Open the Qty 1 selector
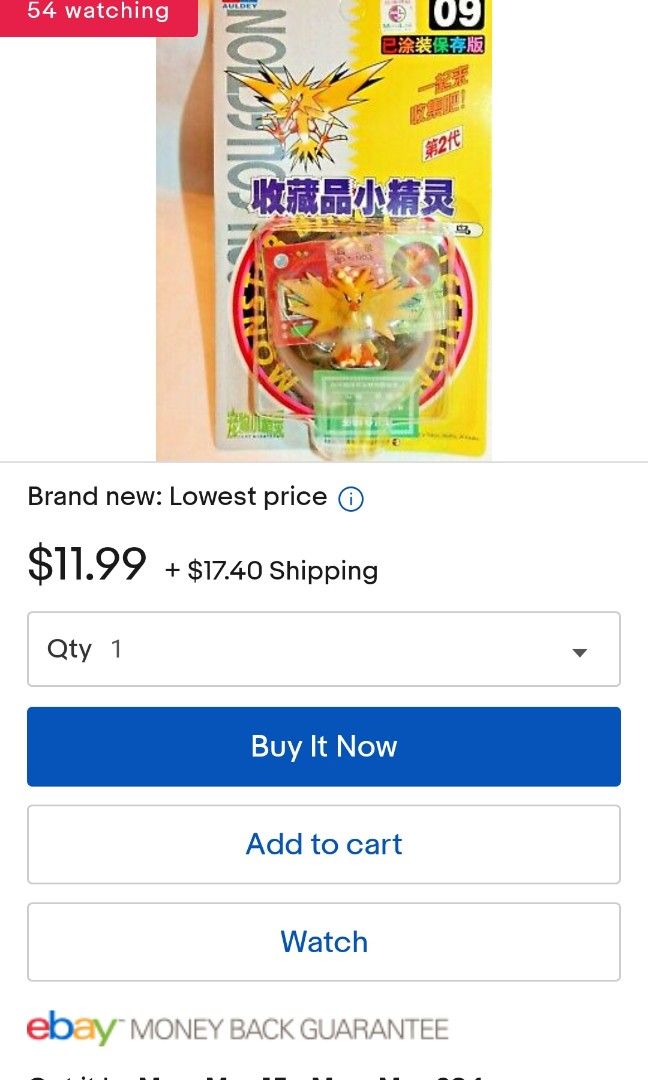The image size is (648, 1080). click(x=324, y=649)
